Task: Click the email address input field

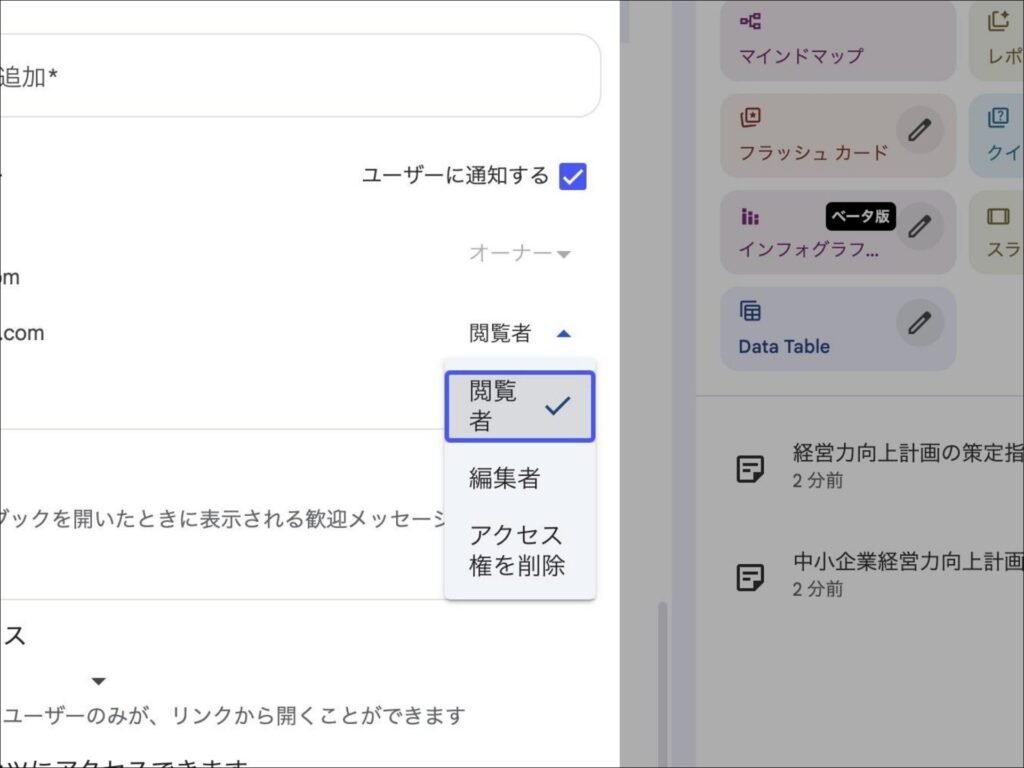Action: tap(300, 75)
